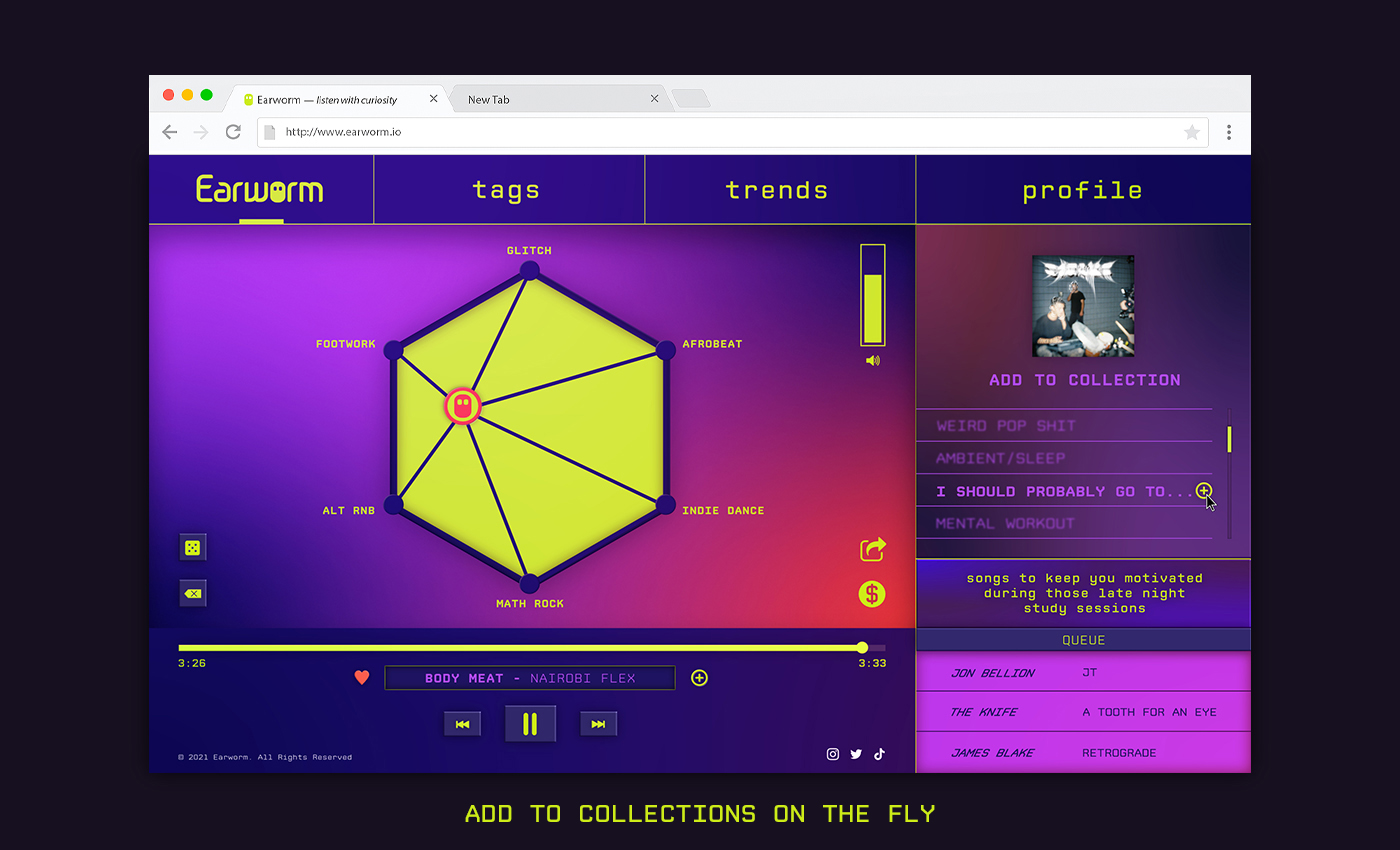This screenshot has height=850, width=1400.
Task: Like the track with the heart icon
Action: click(362, 678)
